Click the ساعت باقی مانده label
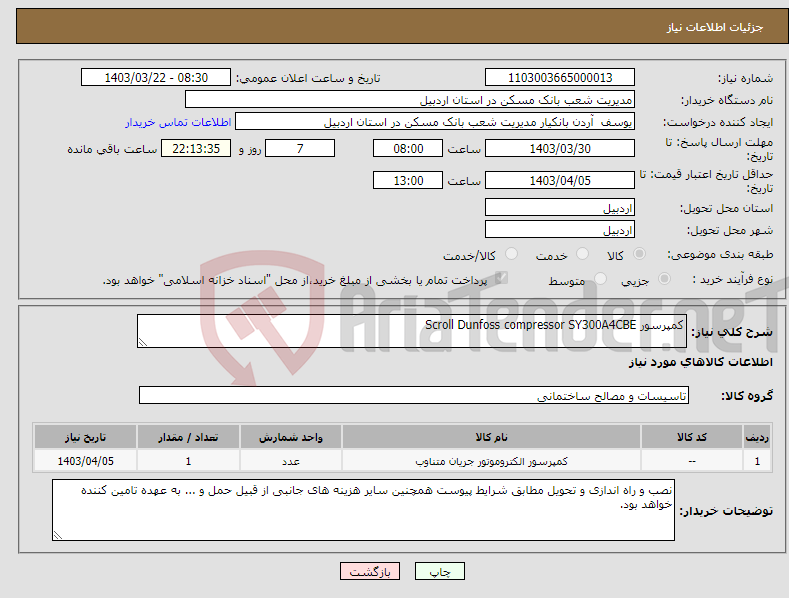The width and height of the screenshot is (789, 598). click(112, 149)
